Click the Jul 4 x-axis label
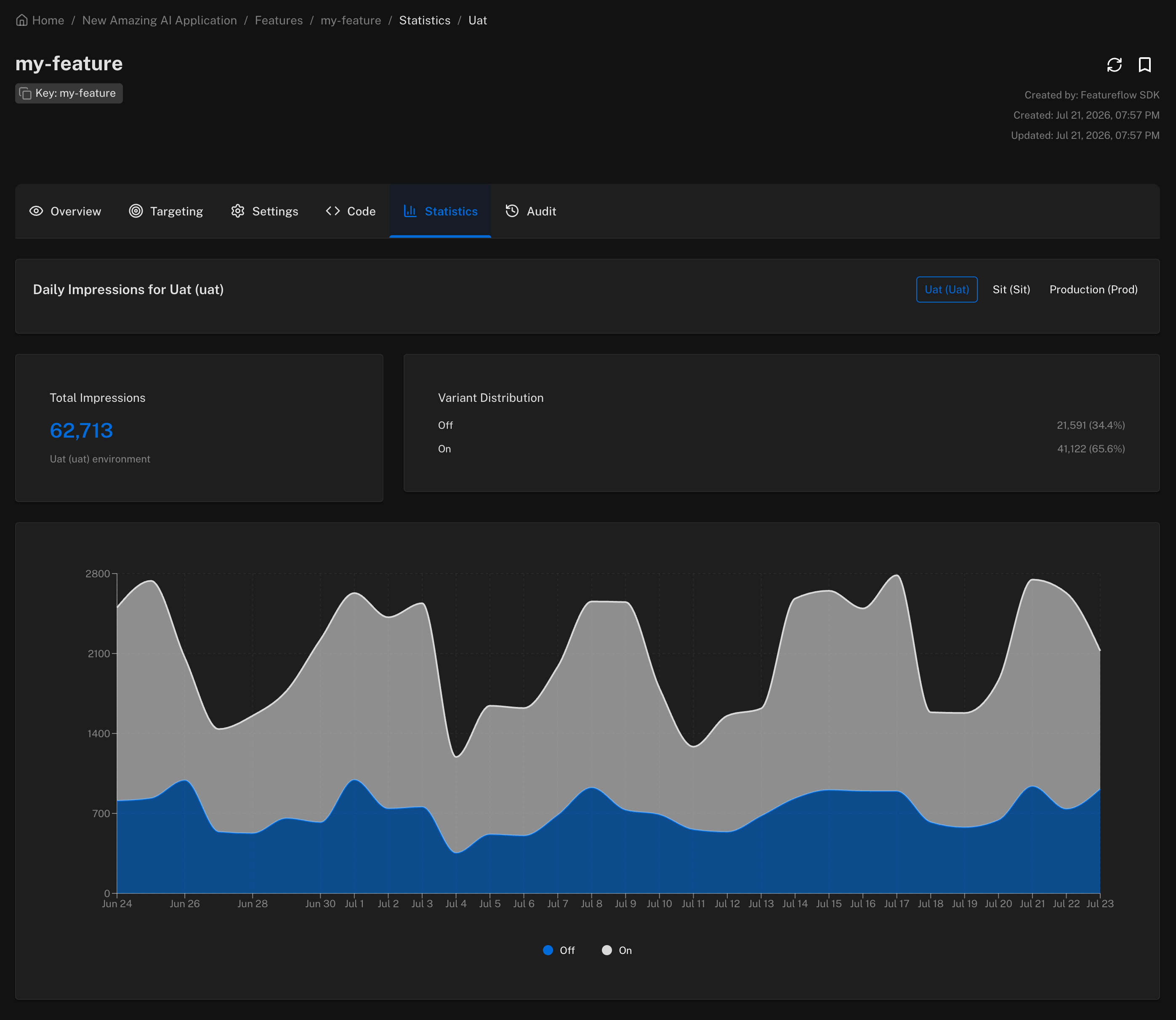Image resolution: width=1176 pixels, height=1020 pixels. [455, 903]
